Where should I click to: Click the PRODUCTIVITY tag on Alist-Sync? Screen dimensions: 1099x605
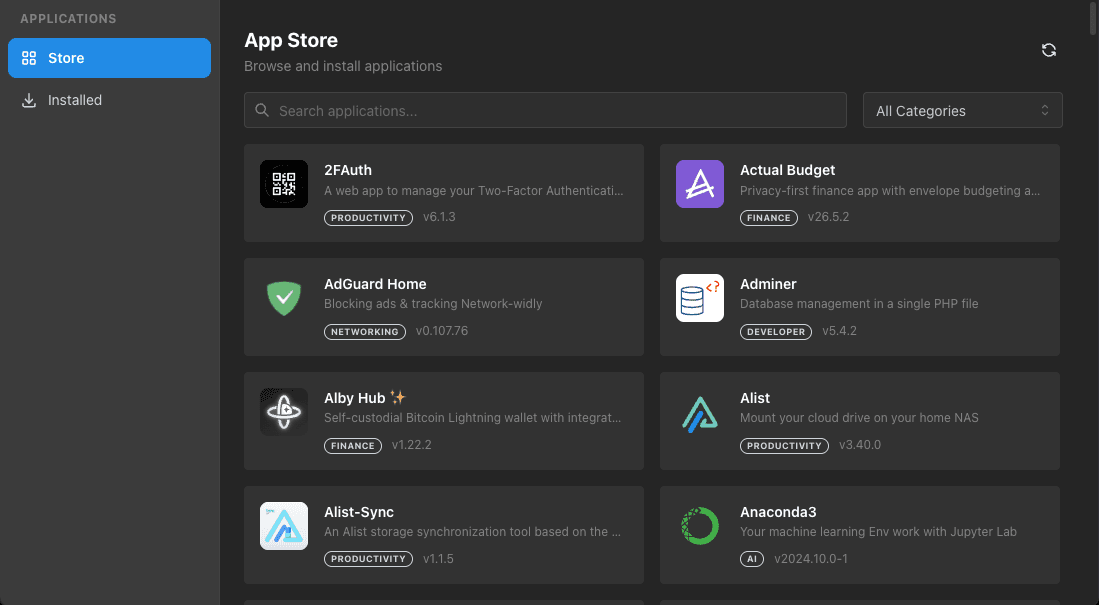[x=368, y=559]
